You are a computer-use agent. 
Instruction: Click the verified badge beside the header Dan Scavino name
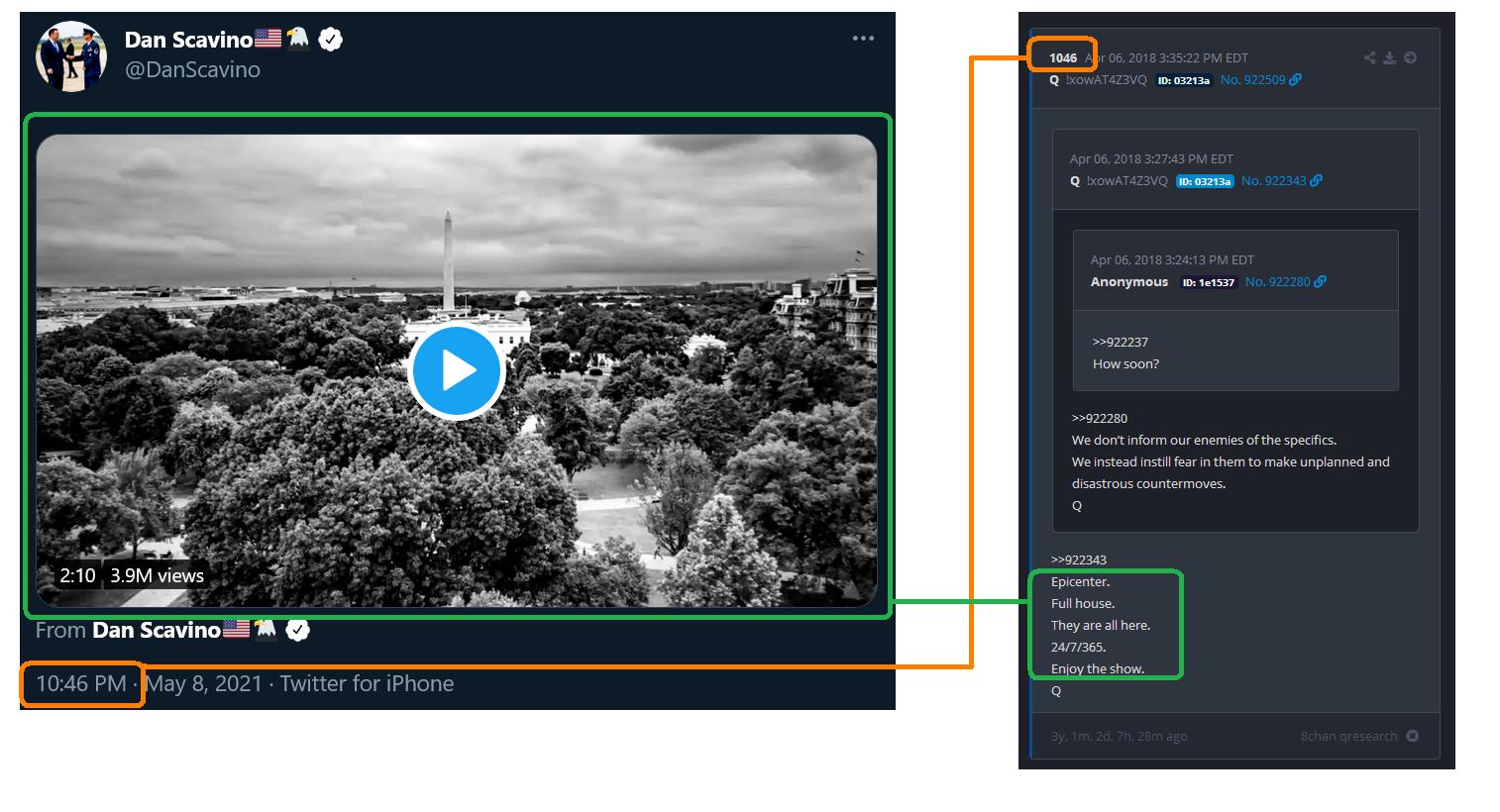coord(331,40)
